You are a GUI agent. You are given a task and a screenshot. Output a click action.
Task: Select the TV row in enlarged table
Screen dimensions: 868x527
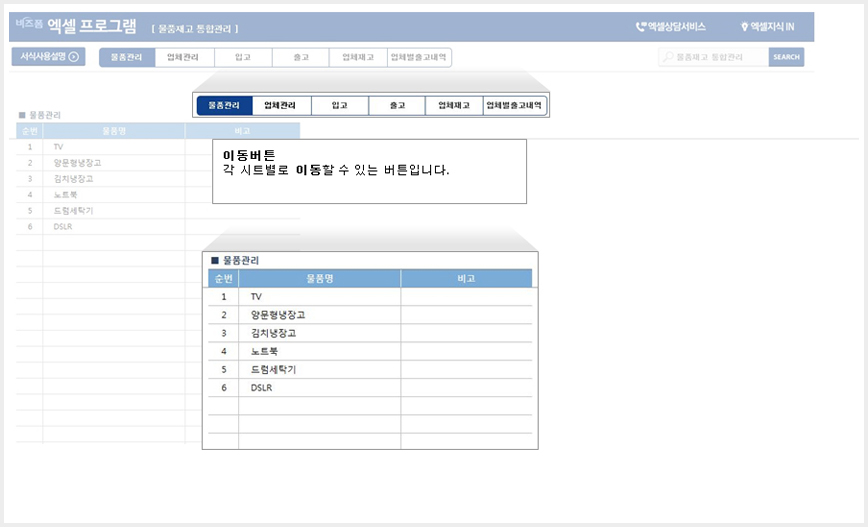click(x=370, y=297)
